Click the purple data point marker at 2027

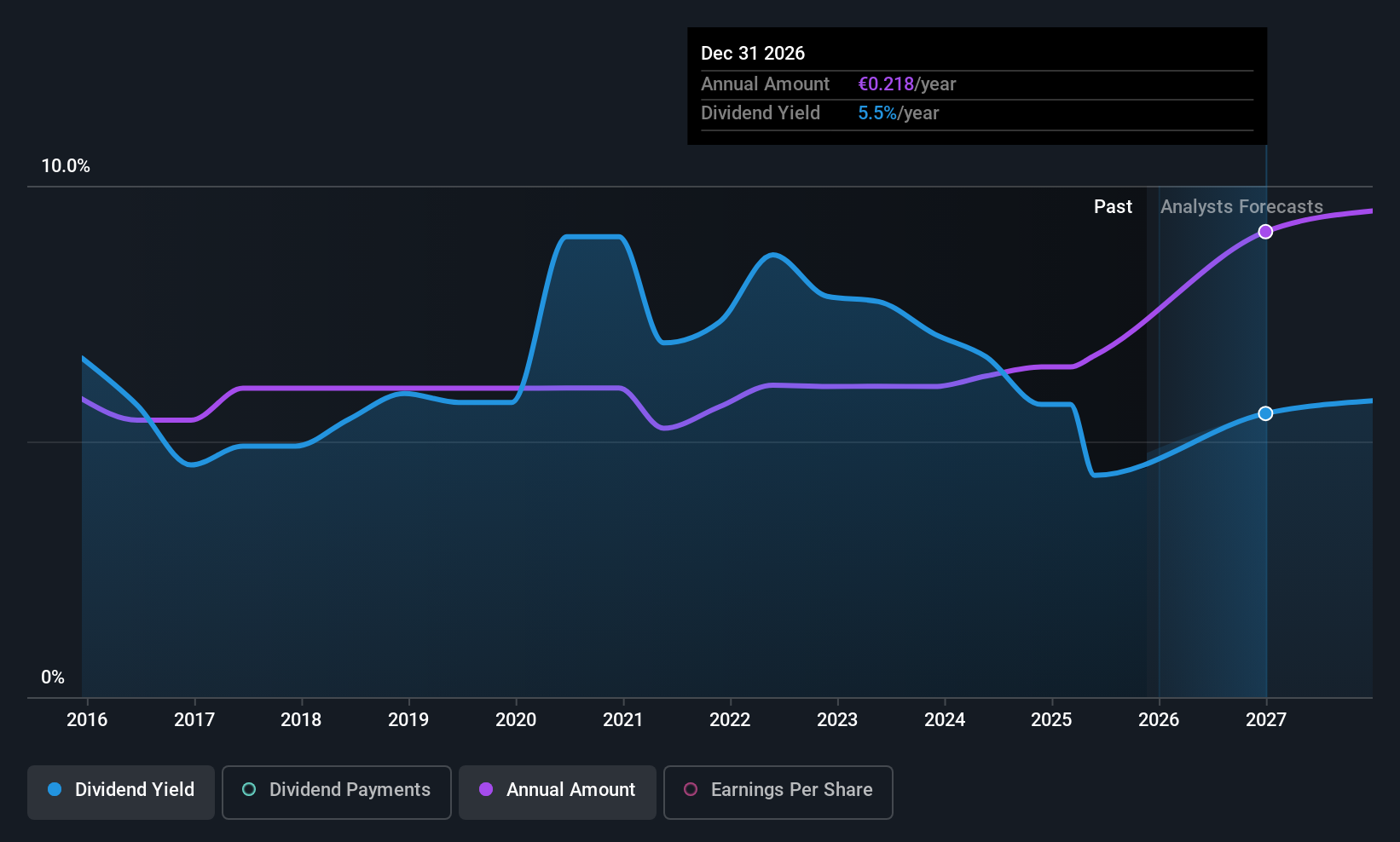pos(1265,232)
